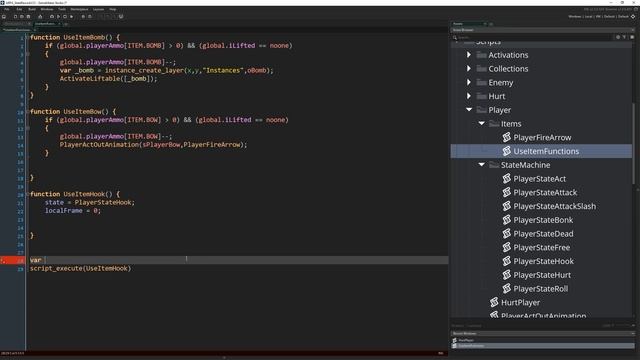640x360 pixels.
Task: Click the New Project toolbar icon
Action: click(15, 17)
